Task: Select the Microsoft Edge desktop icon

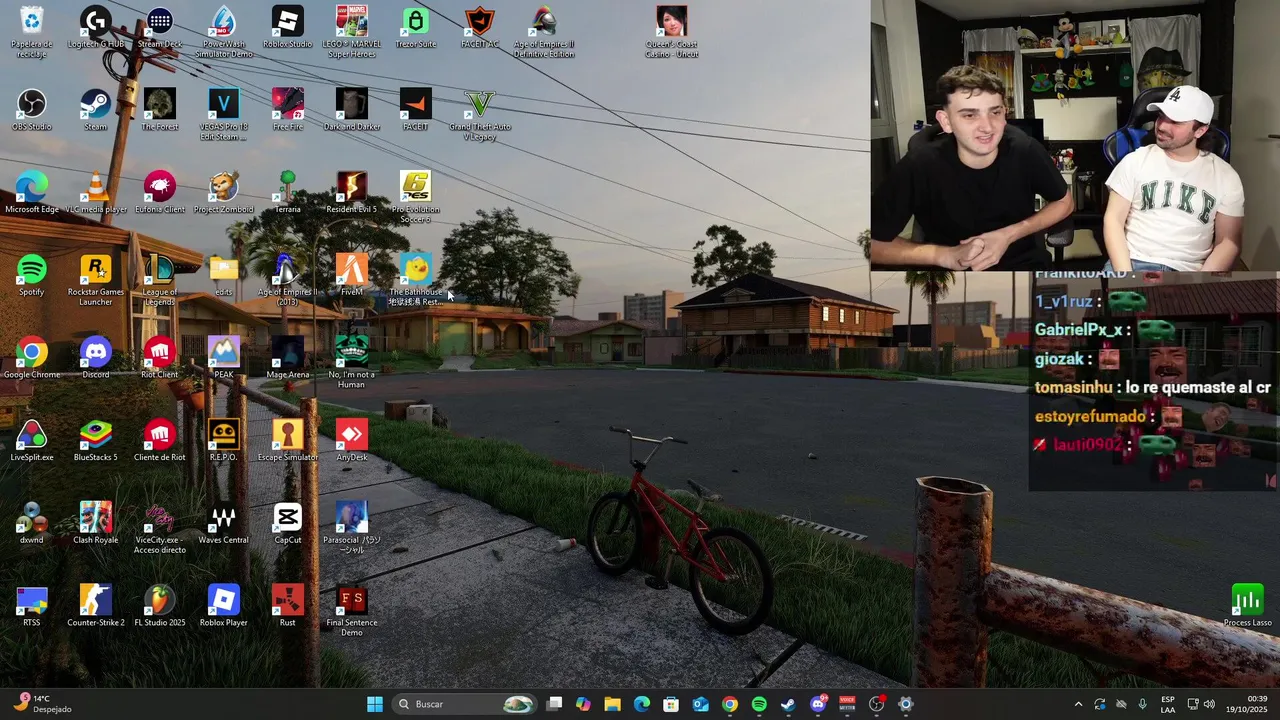Action: 32,192
